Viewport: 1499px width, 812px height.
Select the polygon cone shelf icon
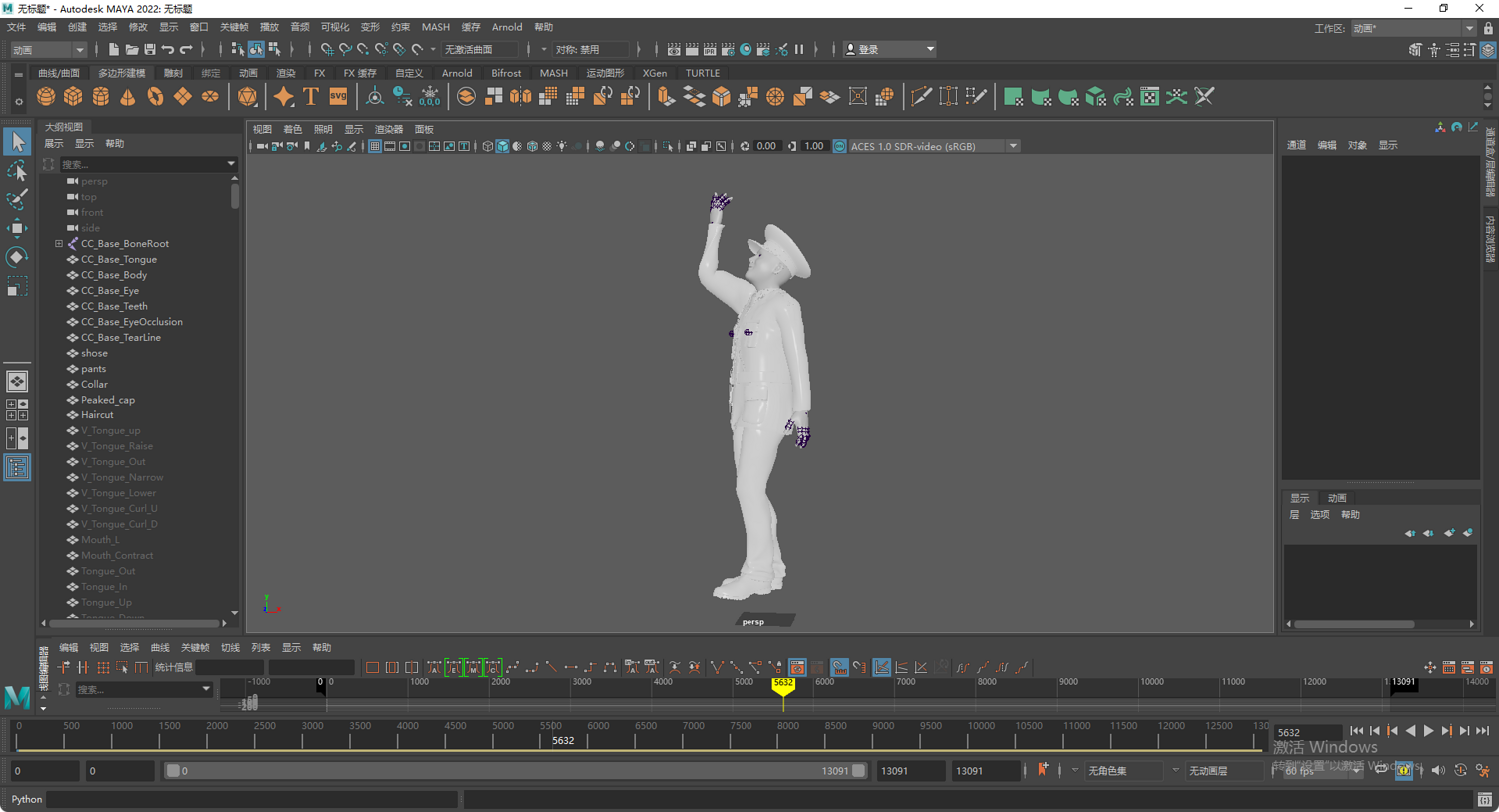tap(128, 97)
